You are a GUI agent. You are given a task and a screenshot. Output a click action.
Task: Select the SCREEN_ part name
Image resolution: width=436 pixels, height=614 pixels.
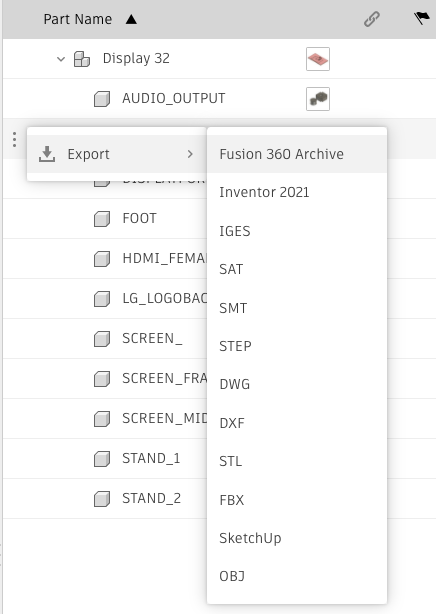(x=152, y=338)
